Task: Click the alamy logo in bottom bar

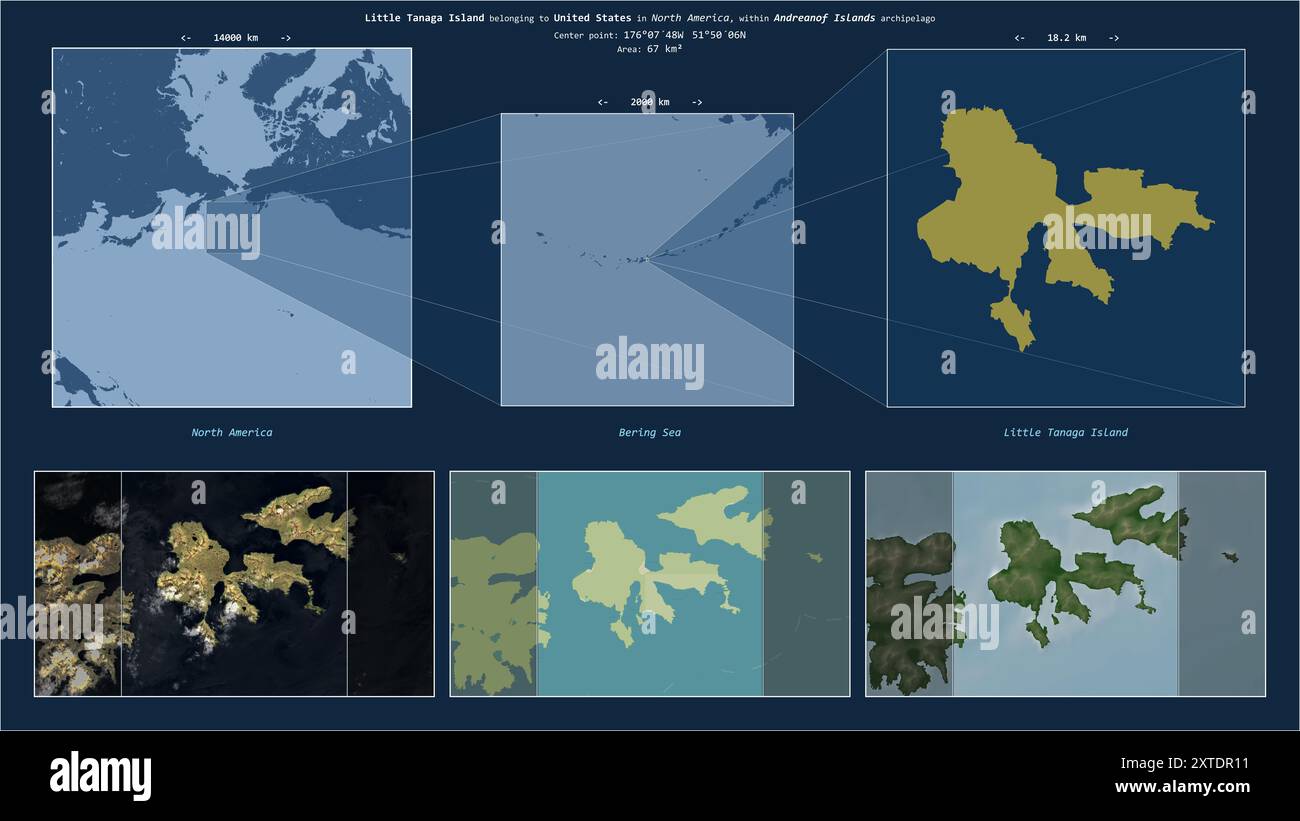Action: 100,776
